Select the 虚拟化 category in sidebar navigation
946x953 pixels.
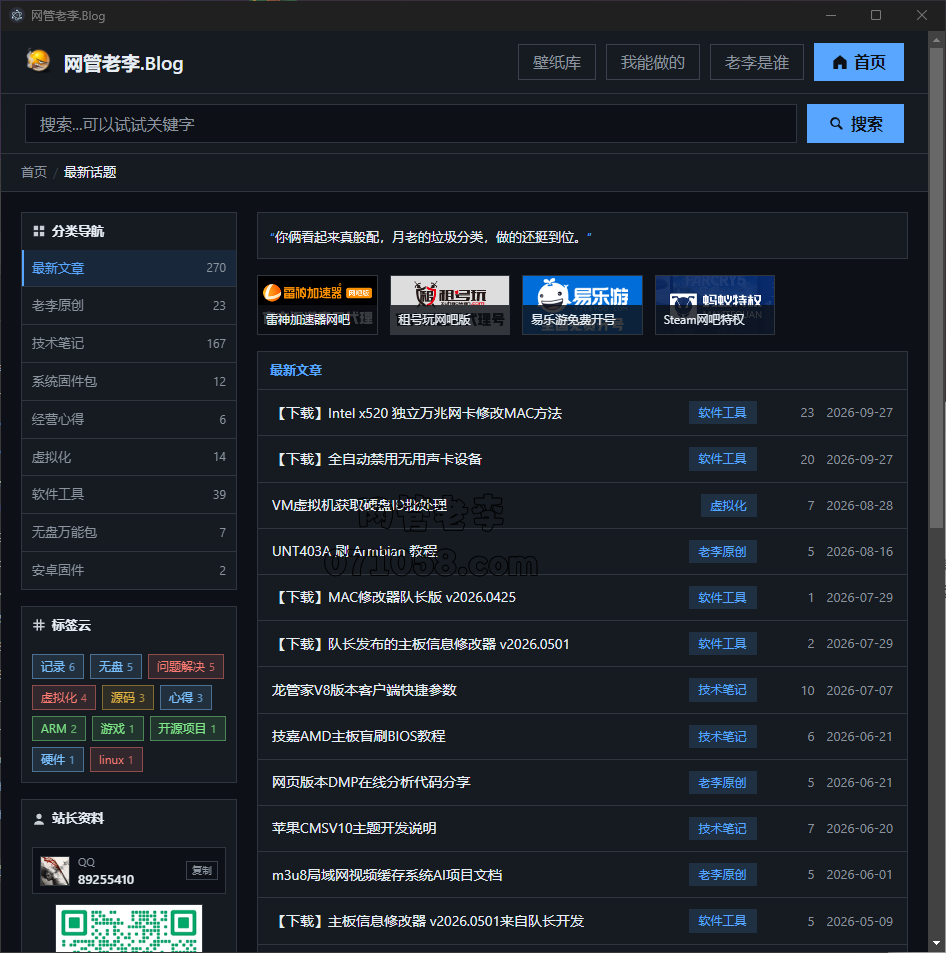(129, 457)
